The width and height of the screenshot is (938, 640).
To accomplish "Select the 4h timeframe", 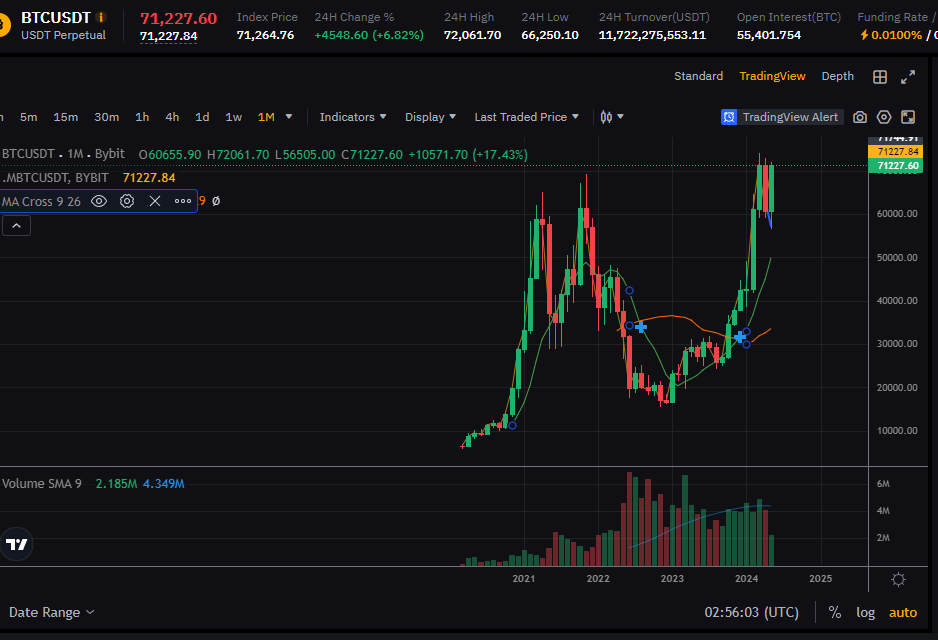I will point(172,117).
